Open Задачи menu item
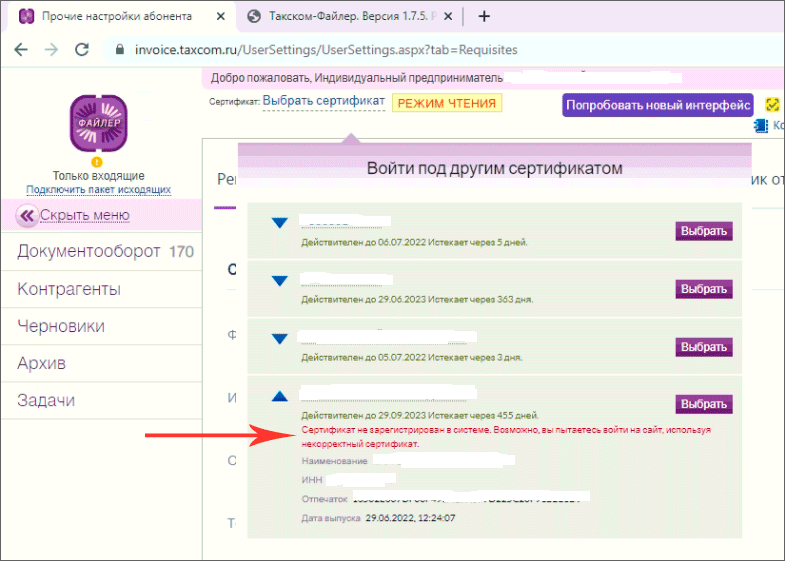Image resolution: width=785 pixels, height=561 pixels. [x=102, y=400]
